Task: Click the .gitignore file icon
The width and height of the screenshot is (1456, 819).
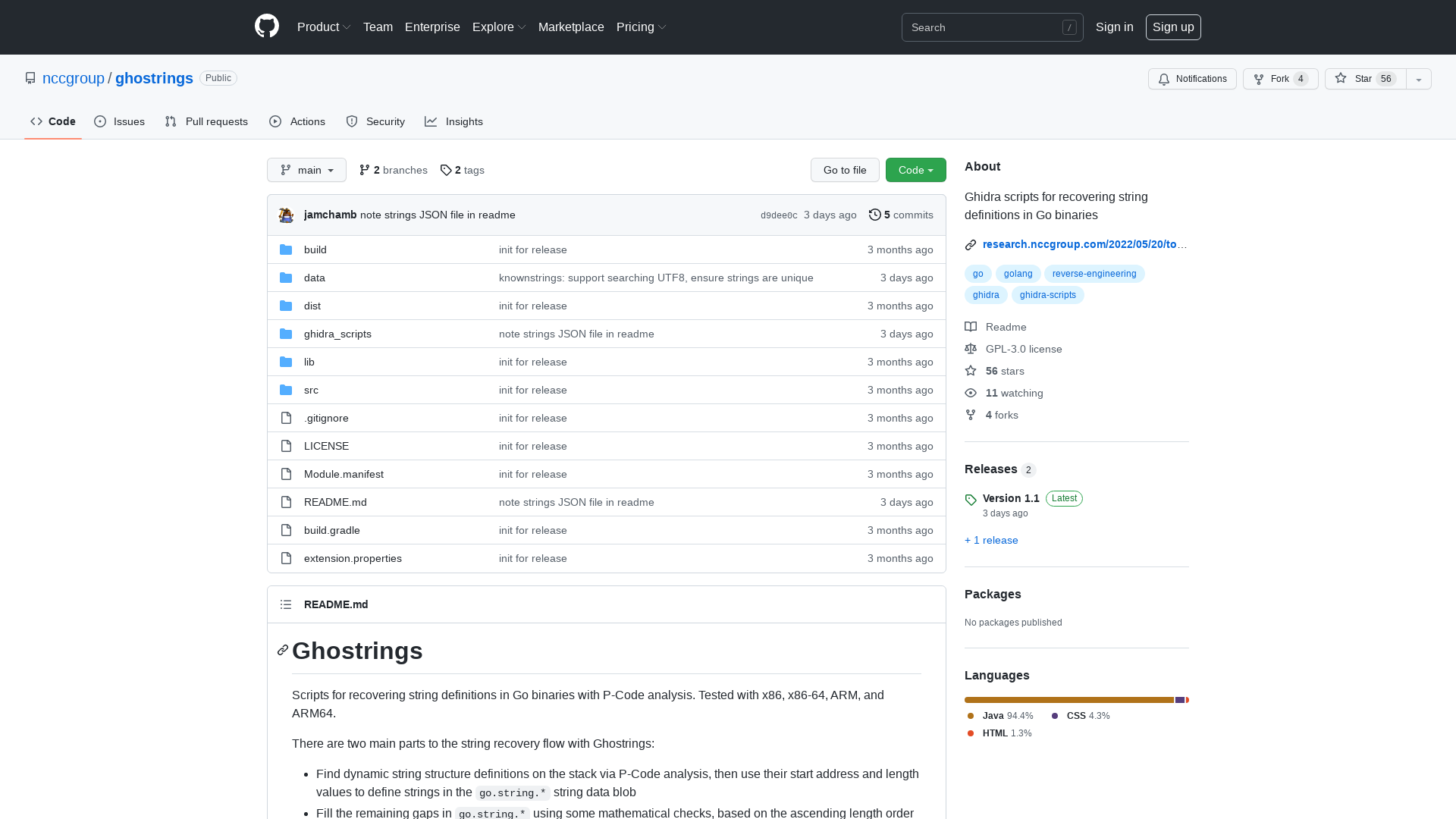Action: coord(286,418)
